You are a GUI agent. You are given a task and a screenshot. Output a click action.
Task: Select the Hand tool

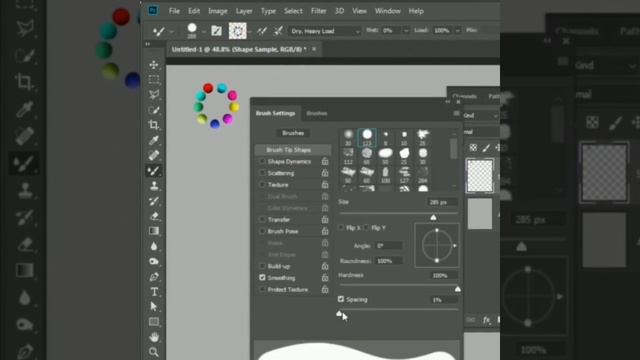pos(154,337)
